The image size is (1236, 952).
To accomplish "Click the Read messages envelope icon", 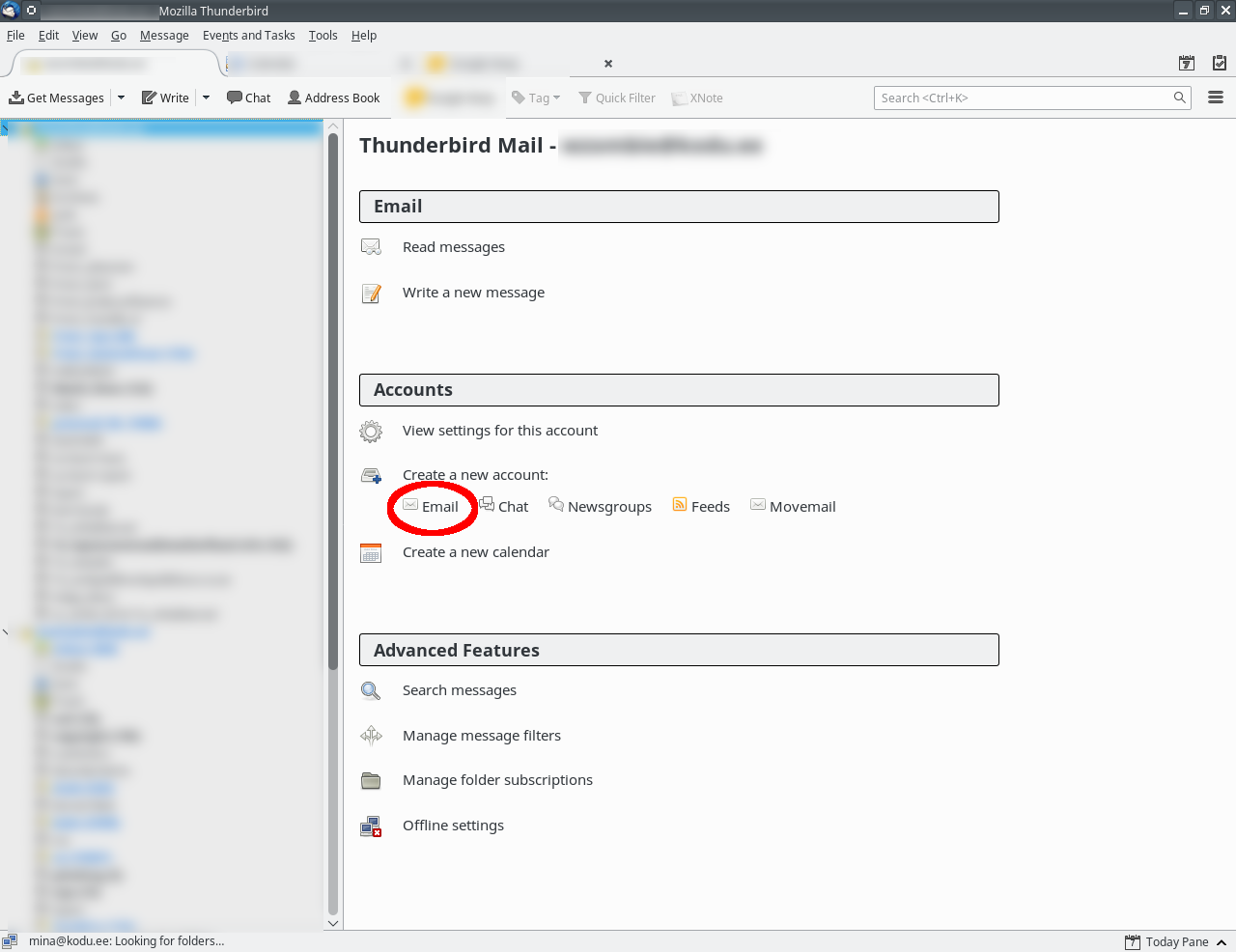I will (371, 247).
